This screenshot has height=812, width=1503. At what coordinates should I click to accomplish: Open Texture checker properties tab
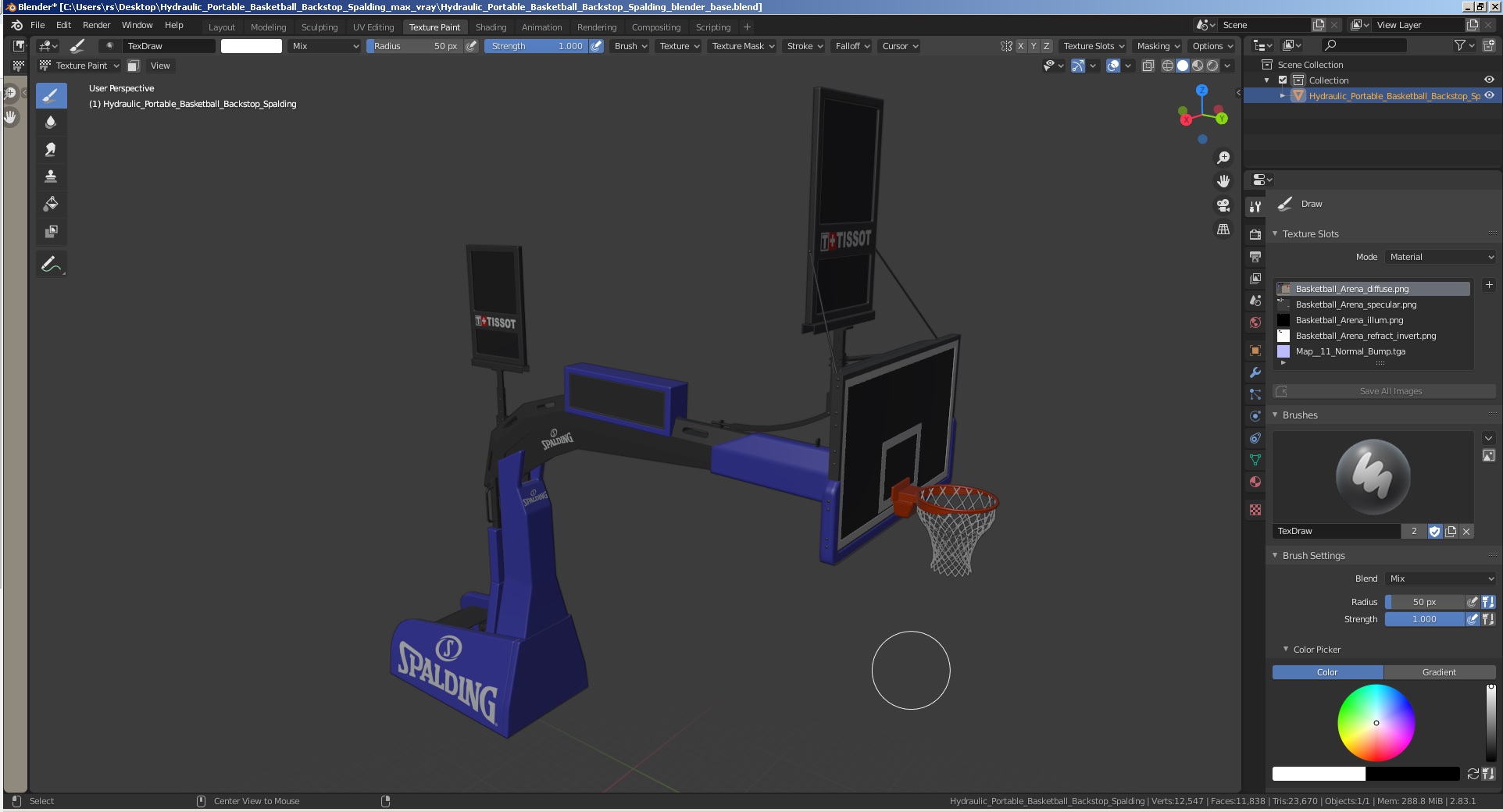coord(1255,510)
